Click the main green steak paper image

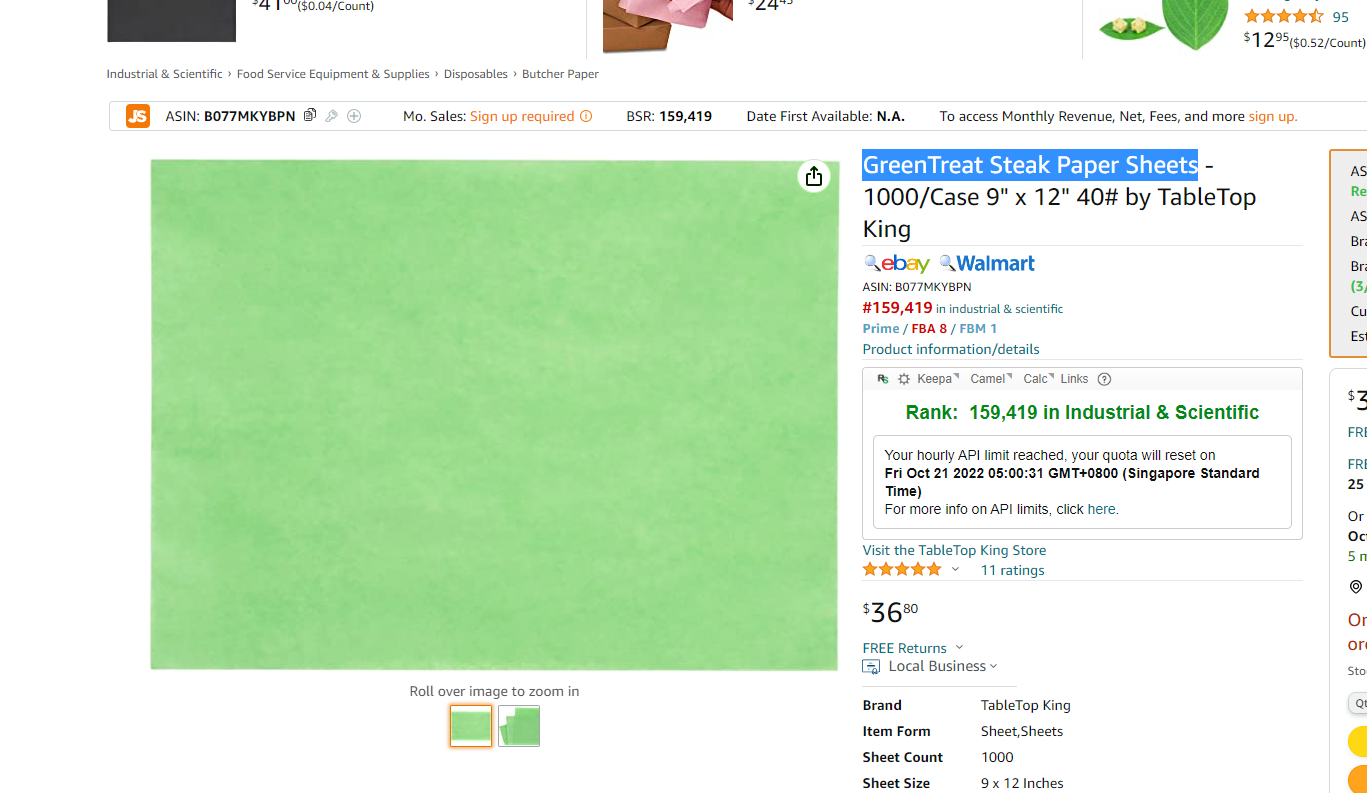tap(494, 415)
